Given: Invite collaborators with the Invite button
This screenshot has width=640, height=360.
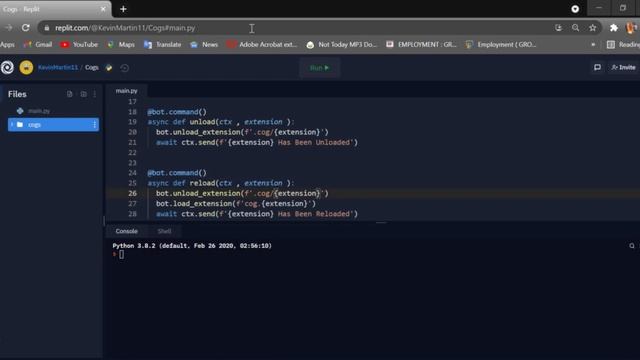Looking at the screenshot, I should point(623,67).
